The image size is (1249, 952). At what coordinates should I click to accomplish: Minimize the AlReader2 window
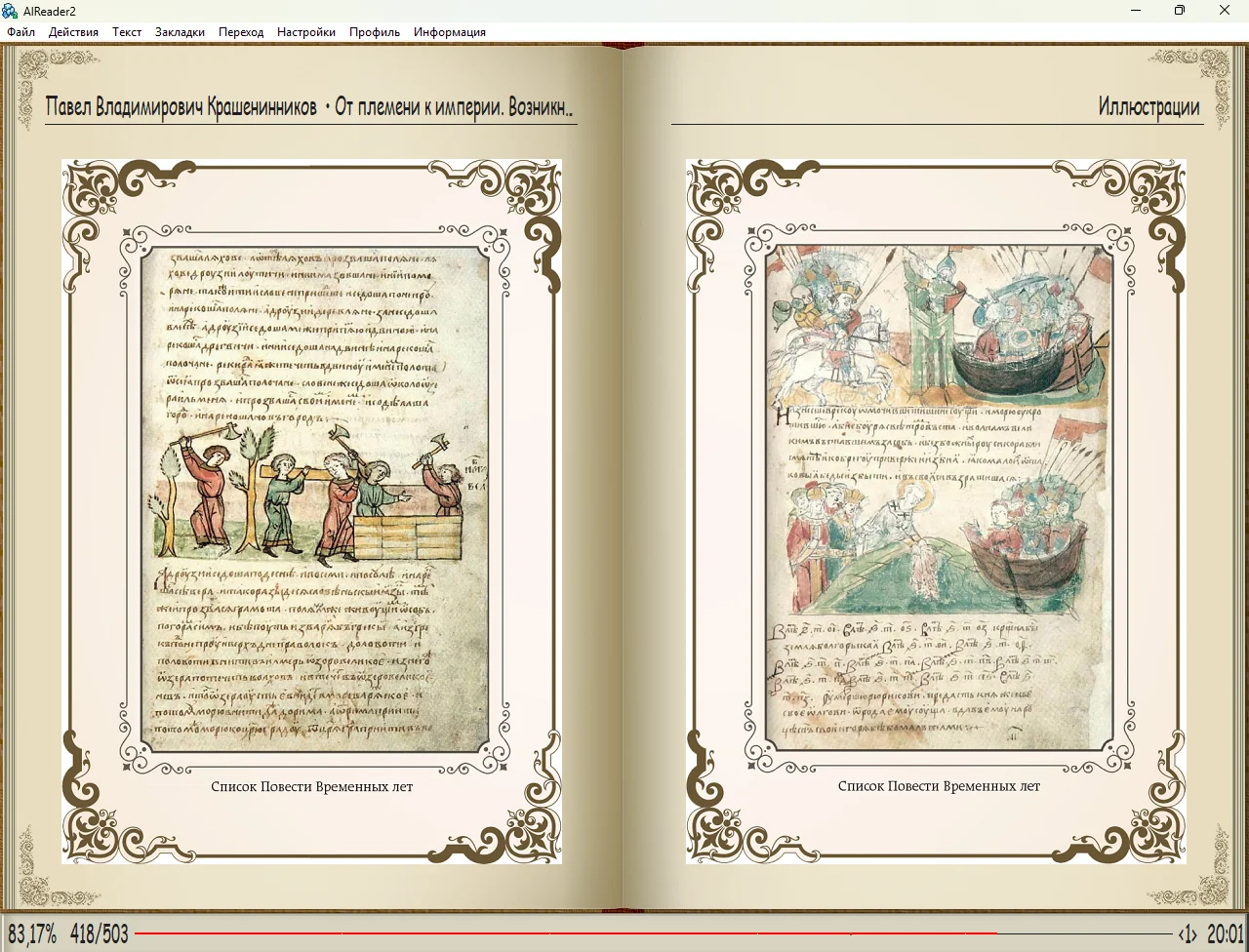(x=1136, y=11)
